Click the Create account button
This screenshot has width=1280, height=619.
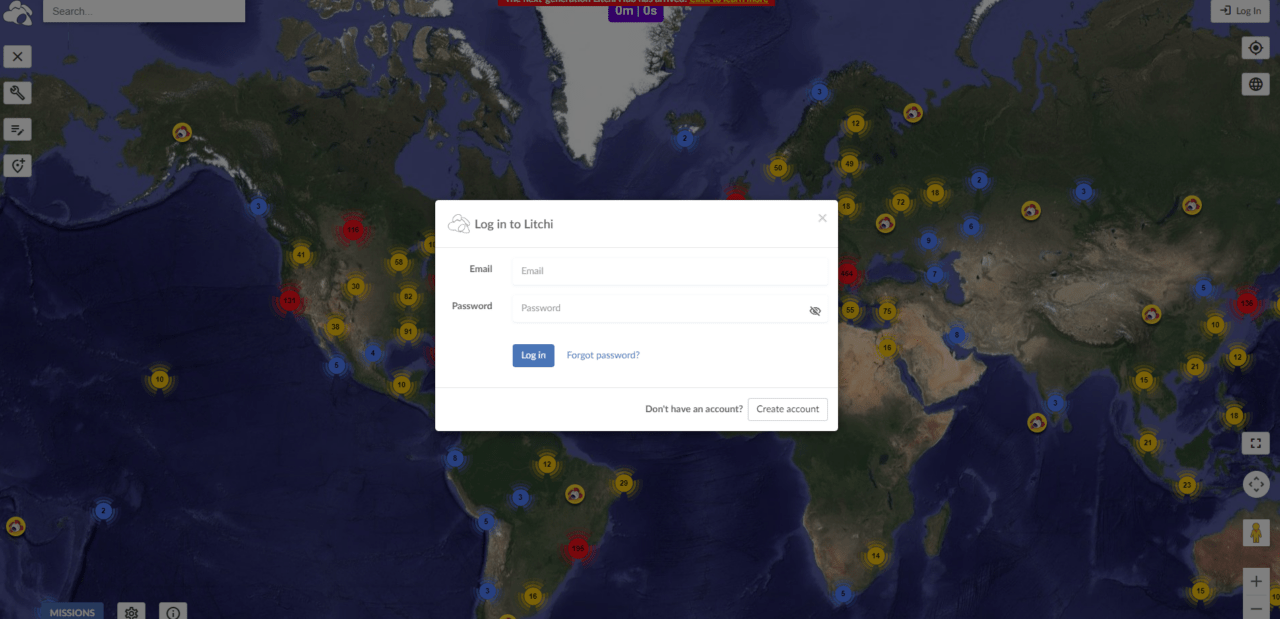click(x=787, y=409)
